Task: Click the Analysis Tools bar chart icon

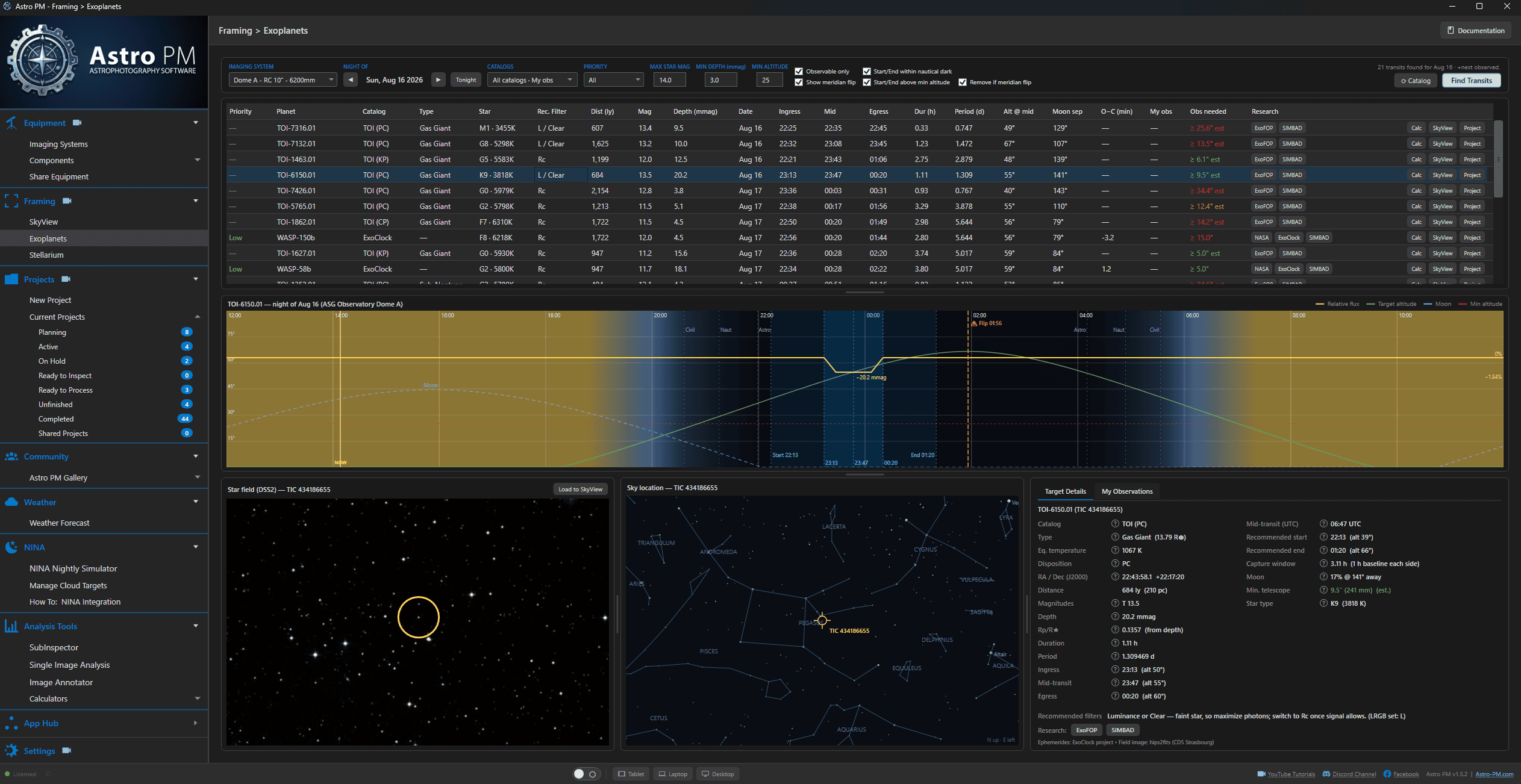Action: [11, 626]
